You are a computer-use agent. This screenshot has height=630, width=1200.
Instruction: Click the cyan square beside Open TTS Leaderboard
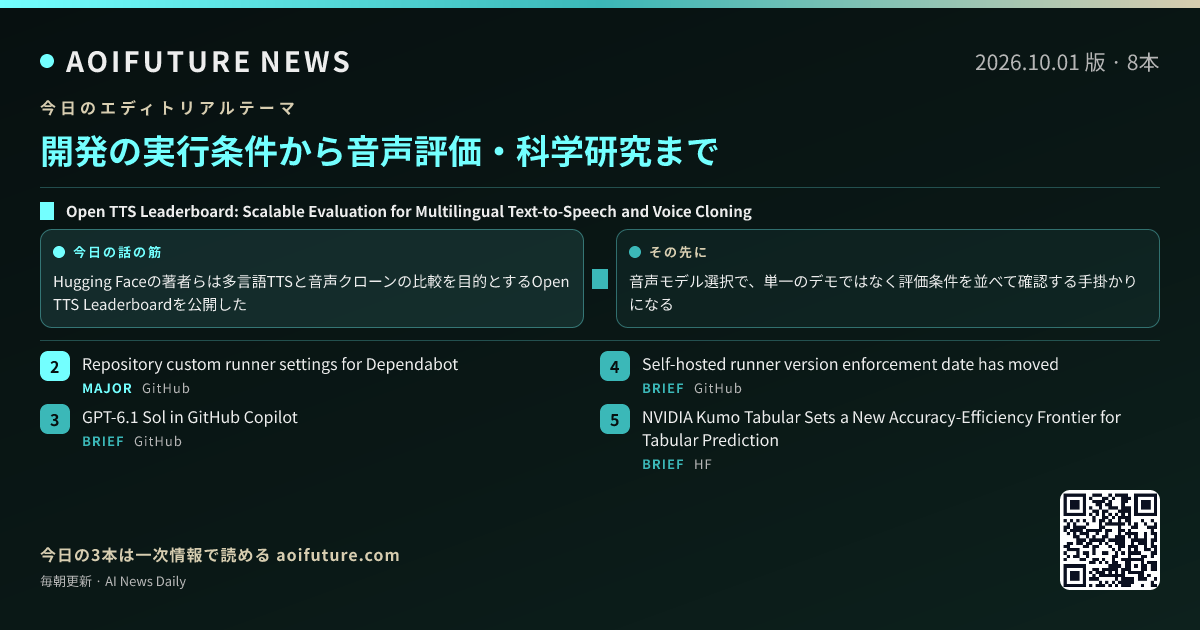(47, 212)
